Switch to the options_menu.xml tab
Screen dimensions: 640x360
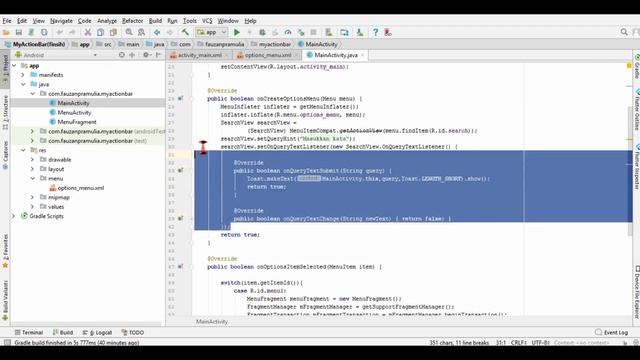click(x=268, y=55)
